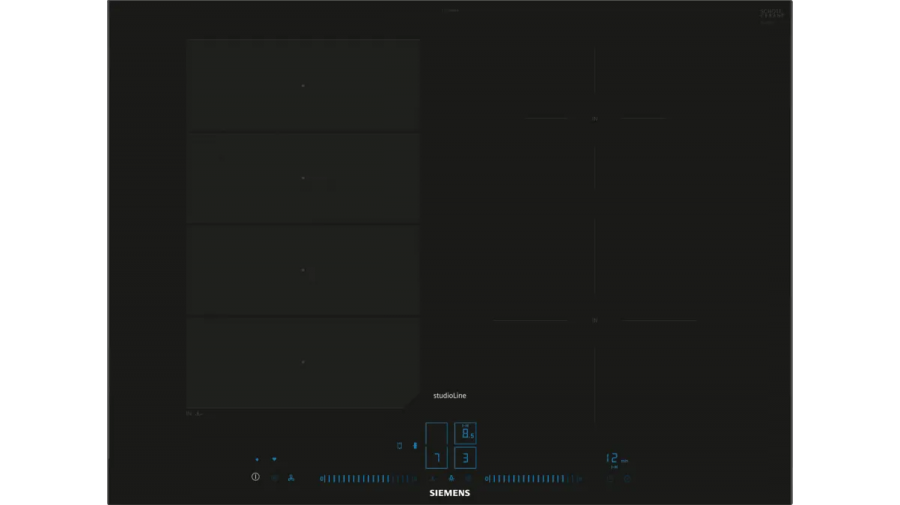Tap the dim symbol left of right slider
Image resolution: width=900 pixels, height=505 pixels.
click(468, 478)
